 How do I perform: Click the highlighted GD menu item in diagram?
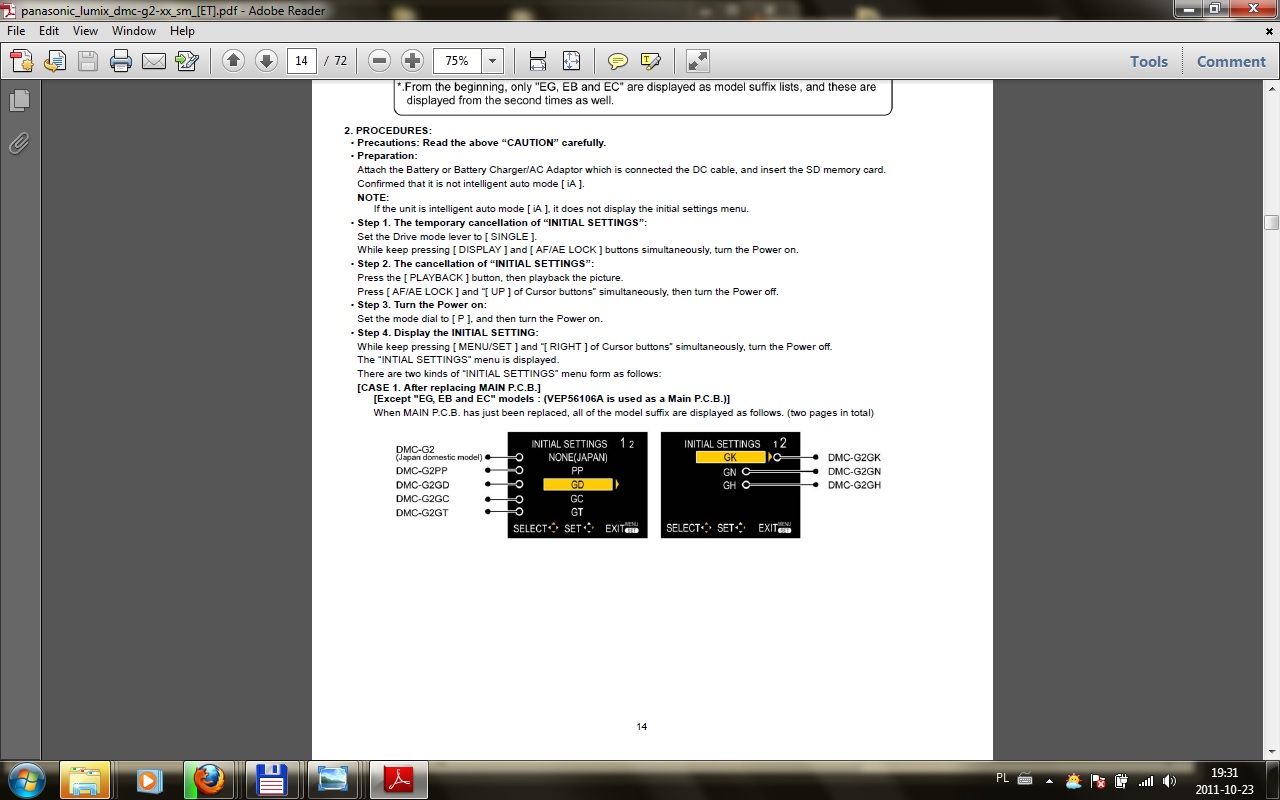578,485
